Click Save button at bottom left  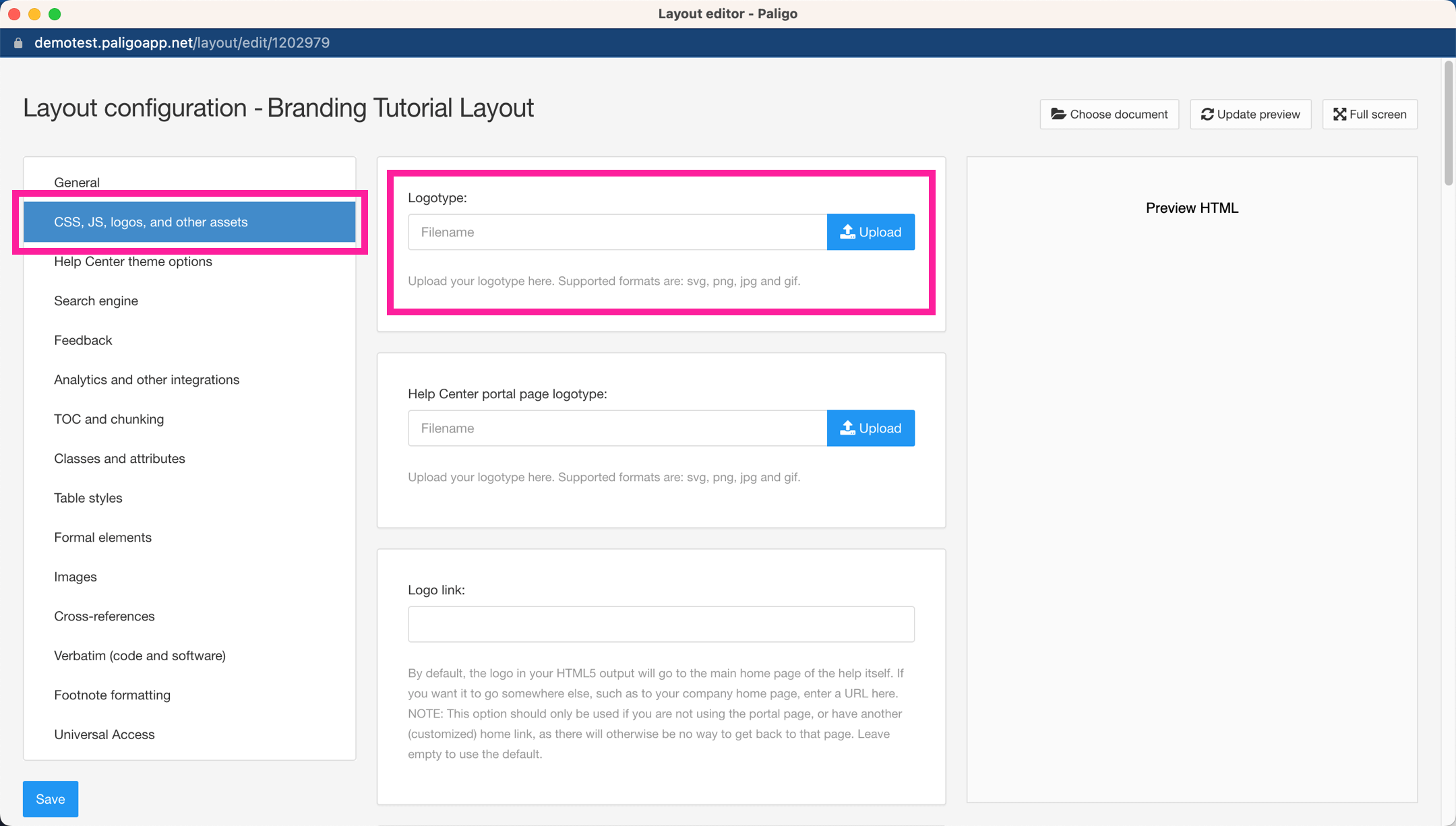tap(50, 799)
